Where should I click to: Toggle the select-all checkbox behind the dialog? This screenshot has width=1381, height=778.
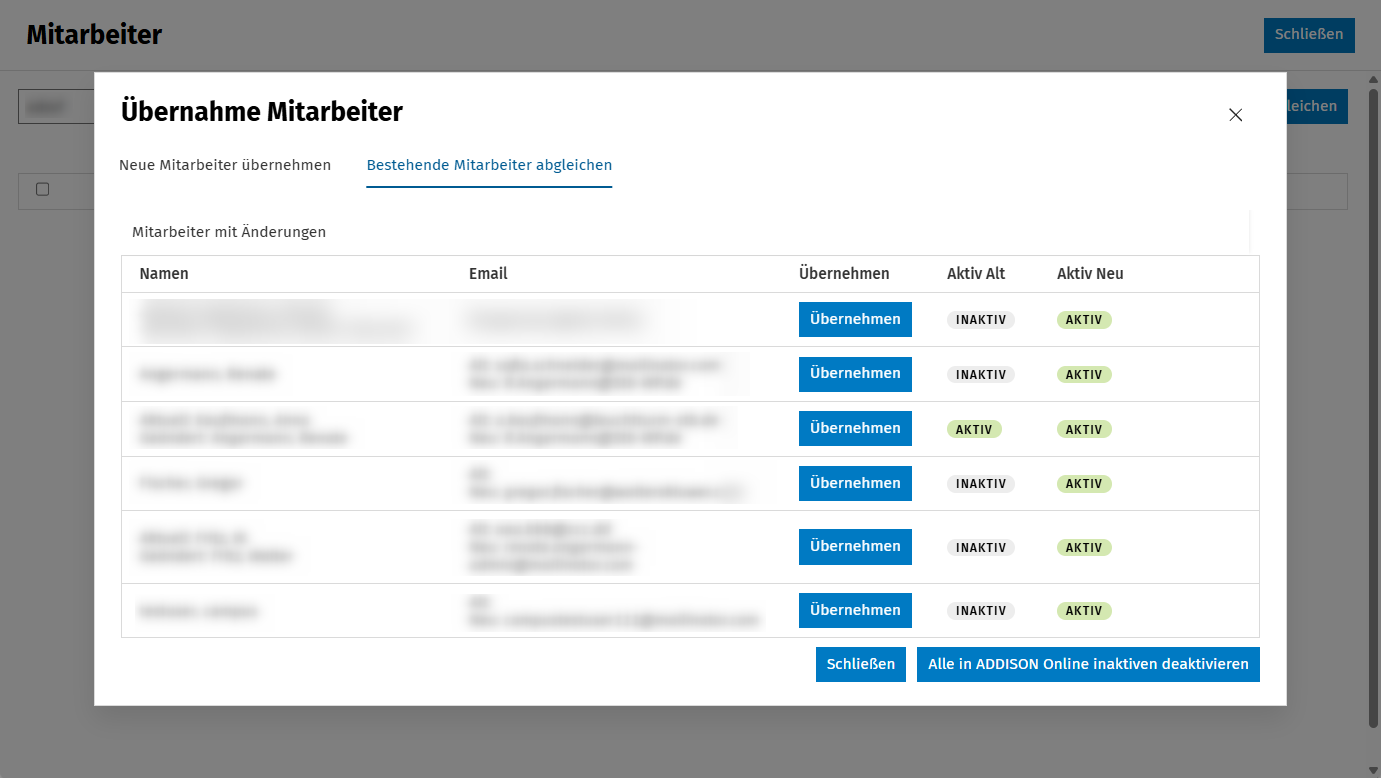tap(43, 189)
